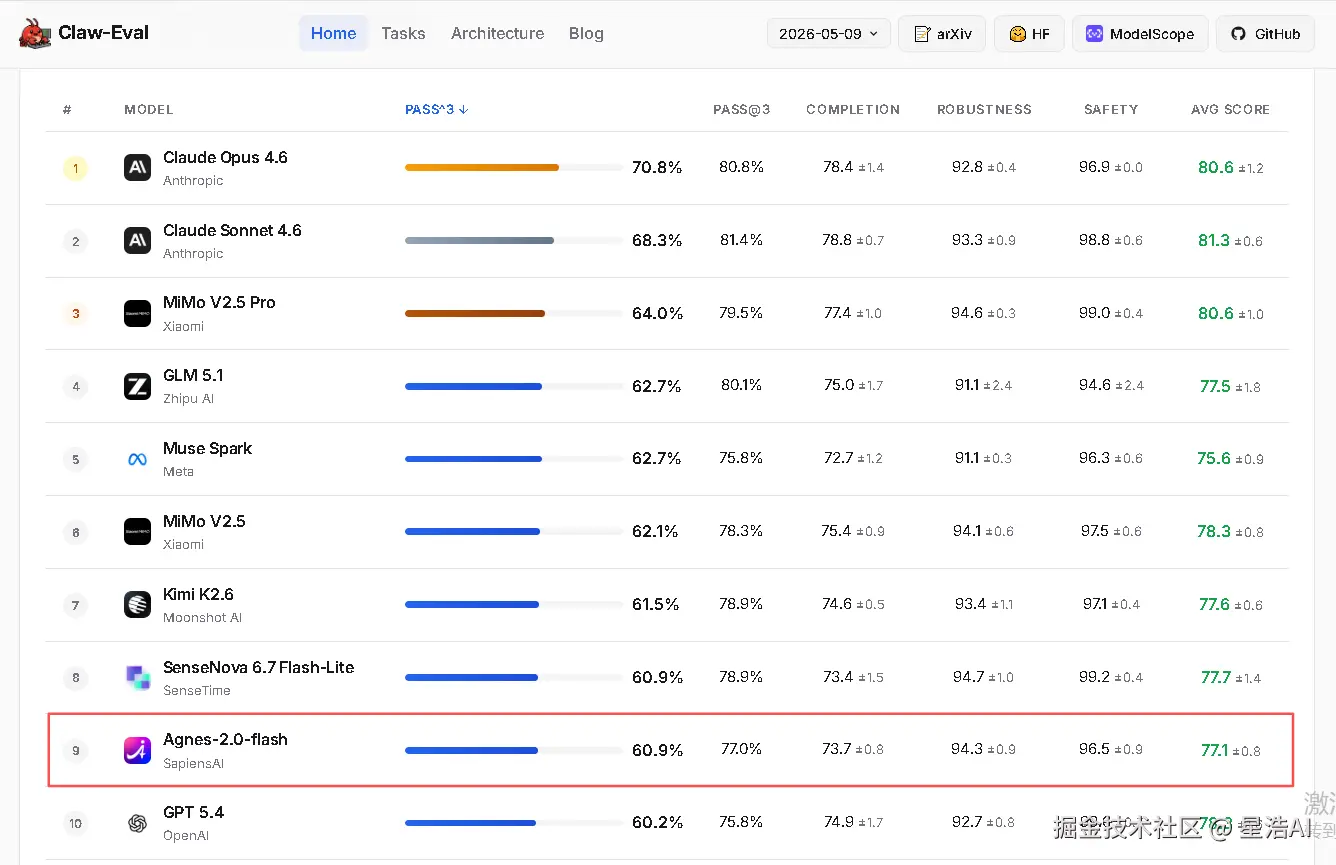
Task: Open the date selector showing 2026-05-09
Action: click(829, 33)
